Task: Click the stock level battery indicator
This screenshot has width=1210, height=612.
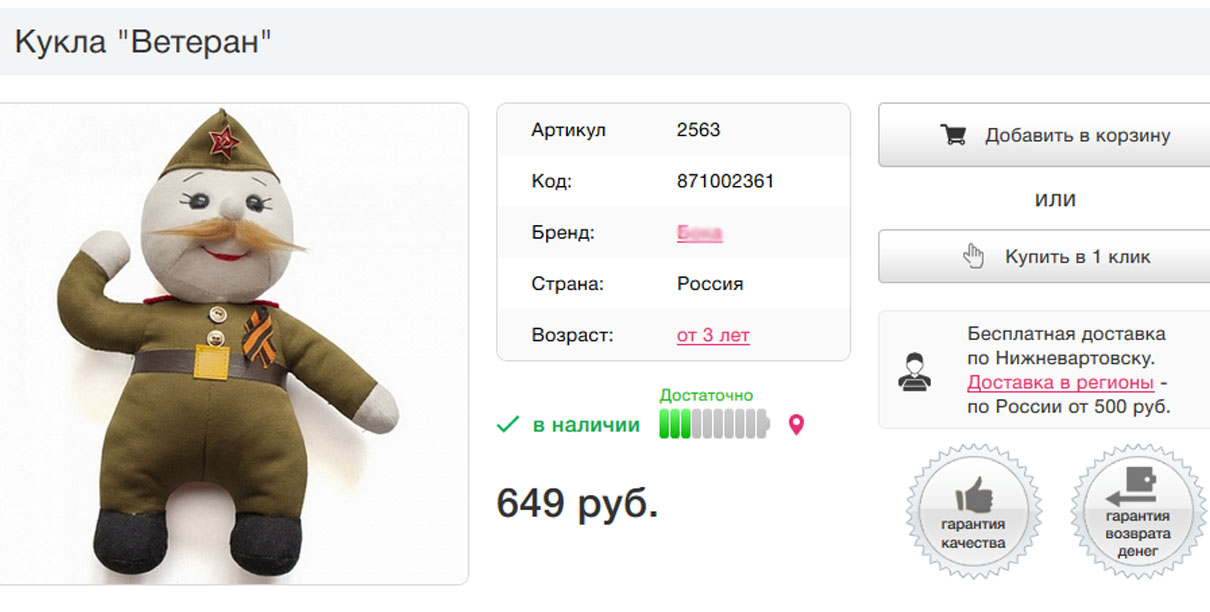Action: point(715,424)
